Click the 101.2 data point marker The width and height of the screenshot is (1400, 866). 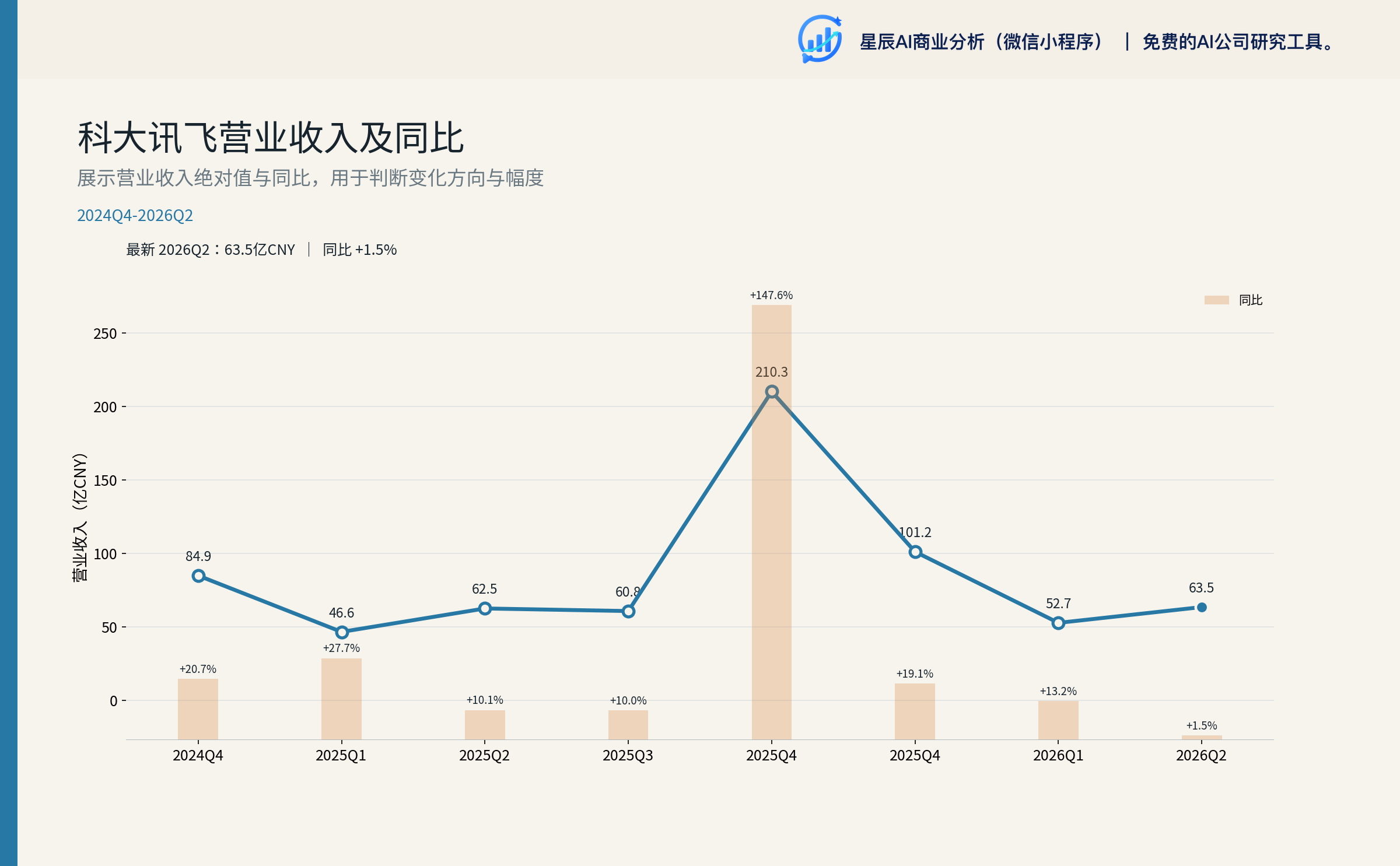915,552
